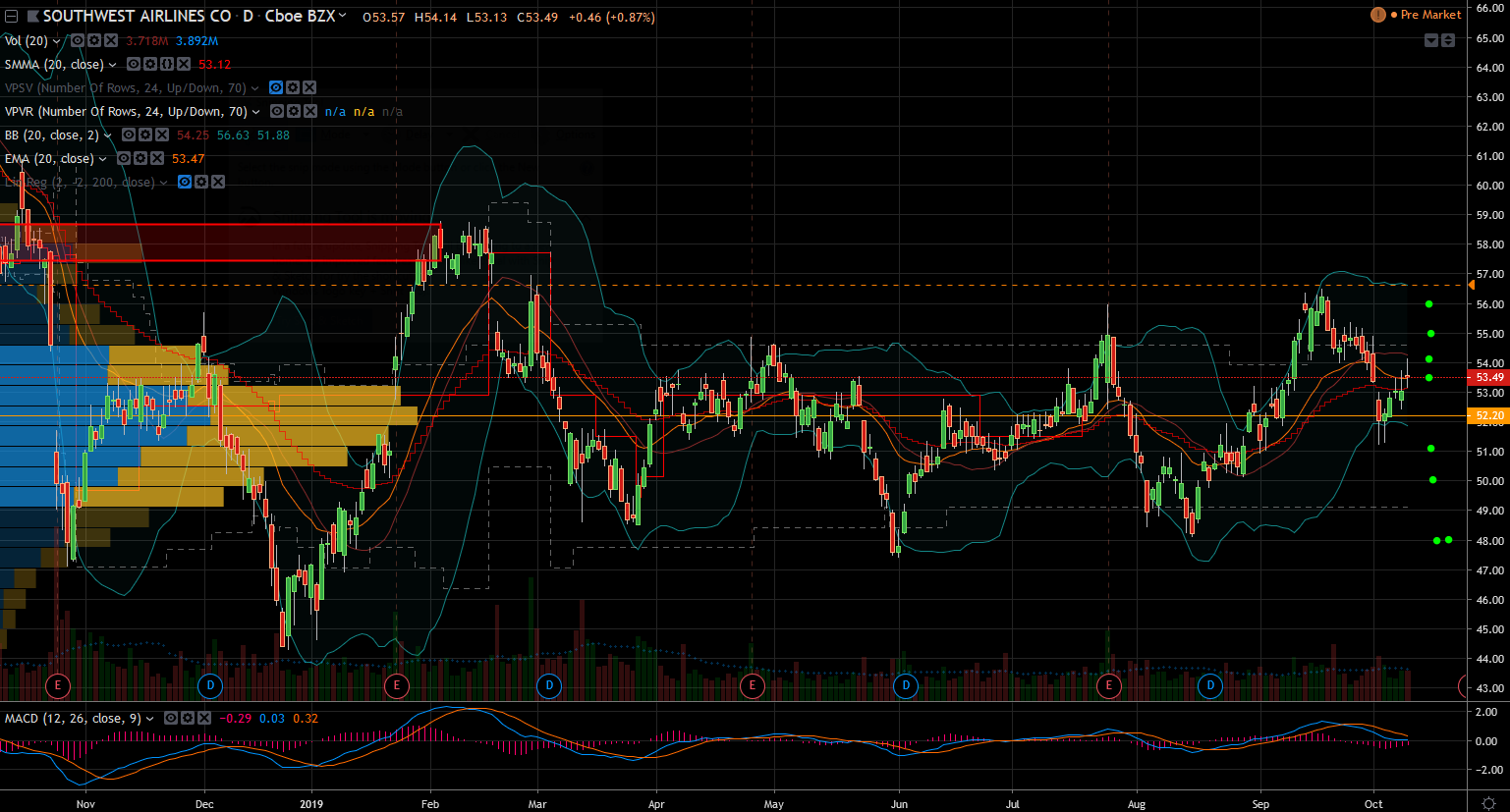Open SMMA source code braces icon
The image size is (1510, 812).
pyautogui.click(x=167, y=65)
